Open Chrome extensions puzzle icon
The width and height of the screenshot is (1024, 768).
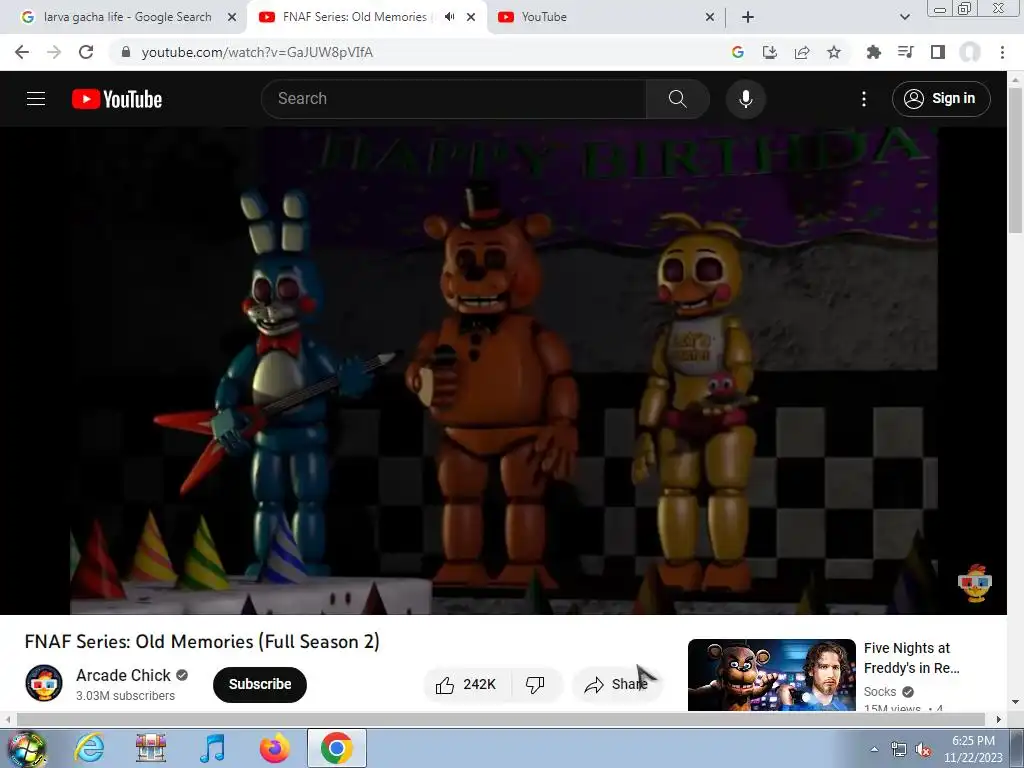tap(873, 52)
